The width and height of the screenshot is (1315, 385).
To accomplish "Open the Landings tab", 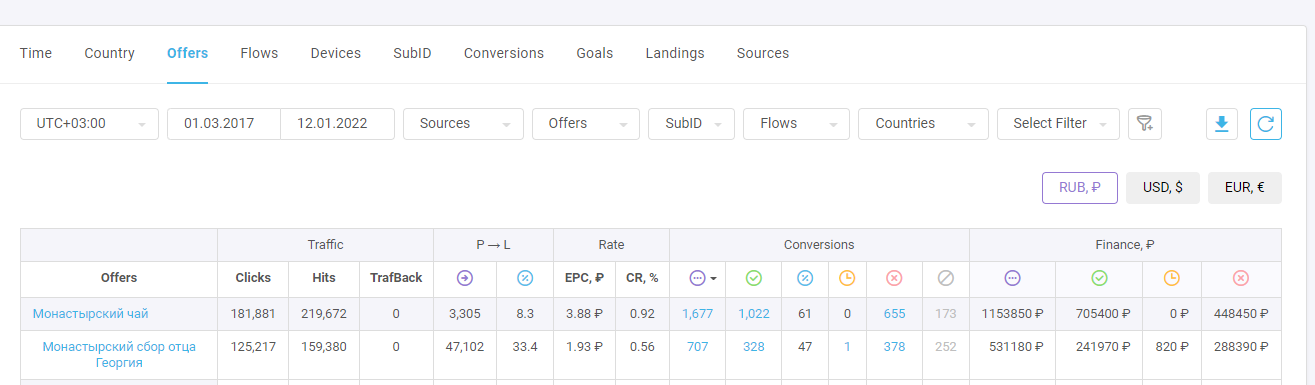I will pyautogui.click(x=675, y=53).
